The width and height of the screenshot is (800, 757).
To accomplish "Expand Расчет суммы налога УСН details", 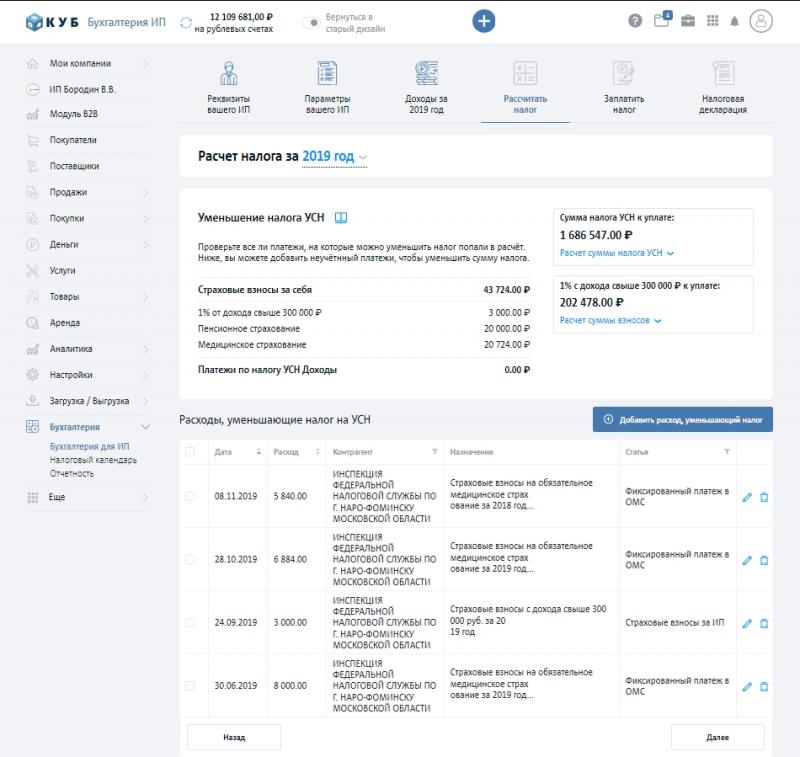I will click(617, 254).
